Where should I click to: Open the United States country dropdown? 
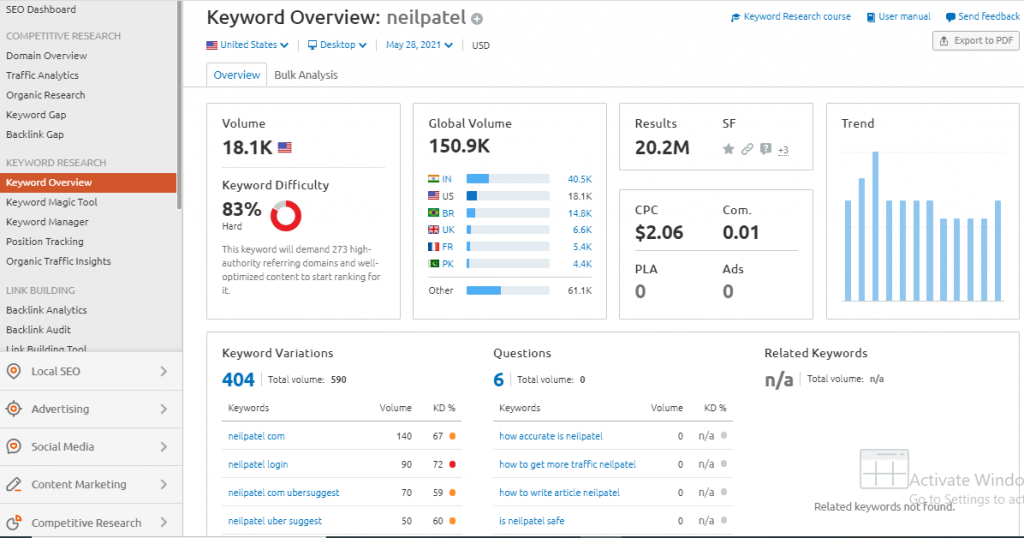click(x=248, y=45)
